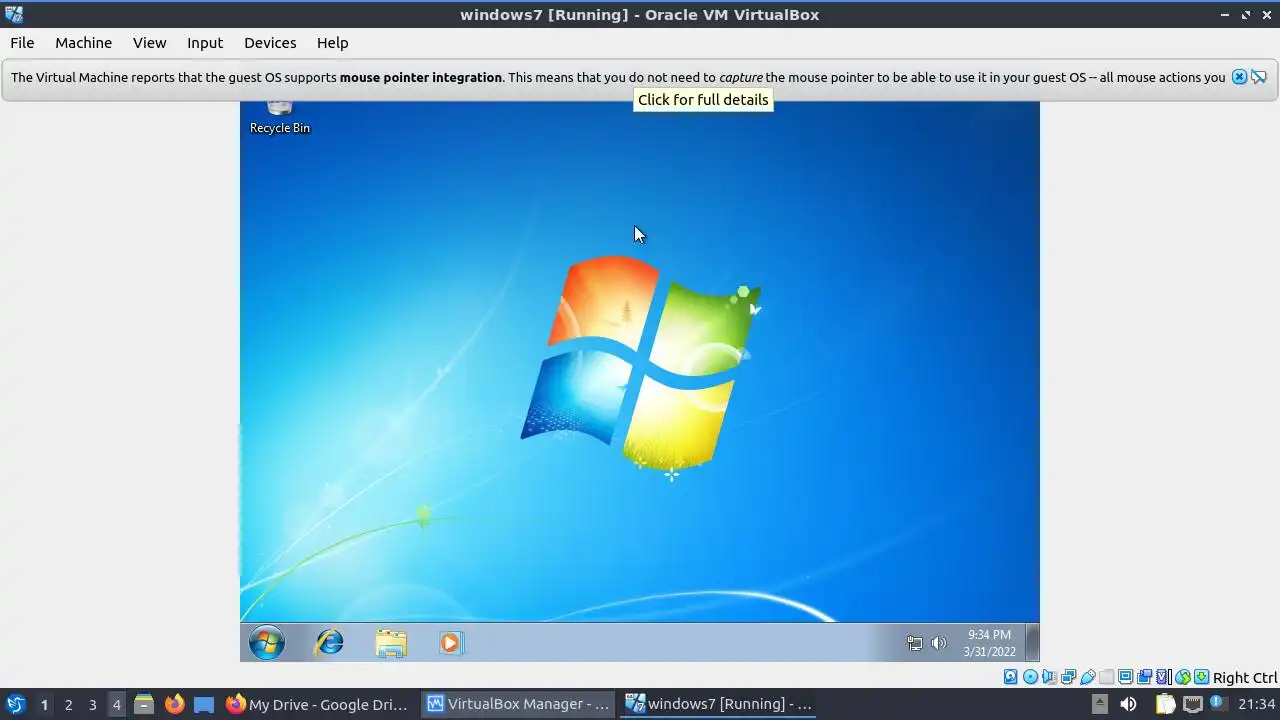1280x720 pixels.
Task: Open the hard disk activity indicator
Action: (x=1010, y=677)
